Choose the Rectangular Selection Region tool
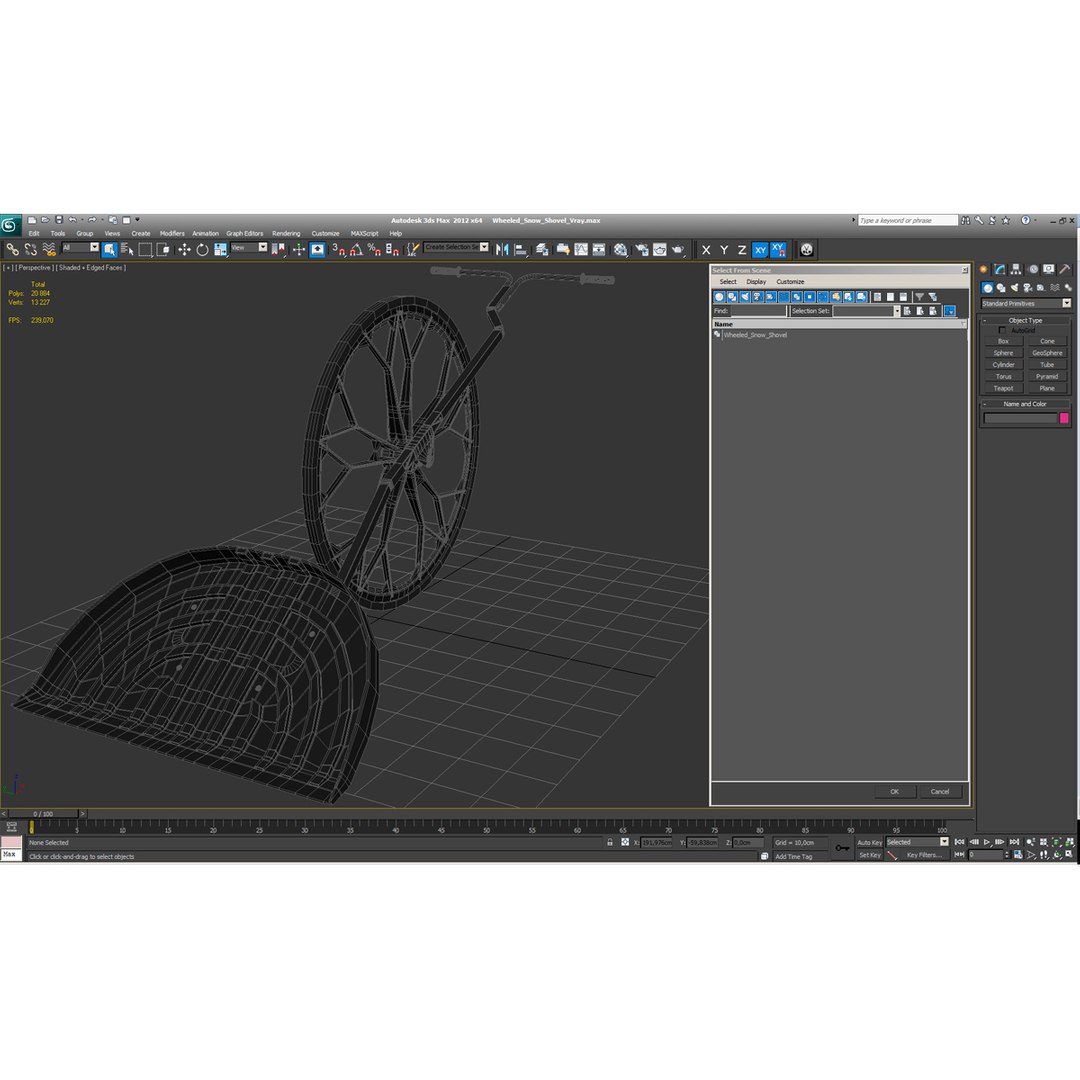This screenshot has width=1080, height=1080. tap(145, 249)
